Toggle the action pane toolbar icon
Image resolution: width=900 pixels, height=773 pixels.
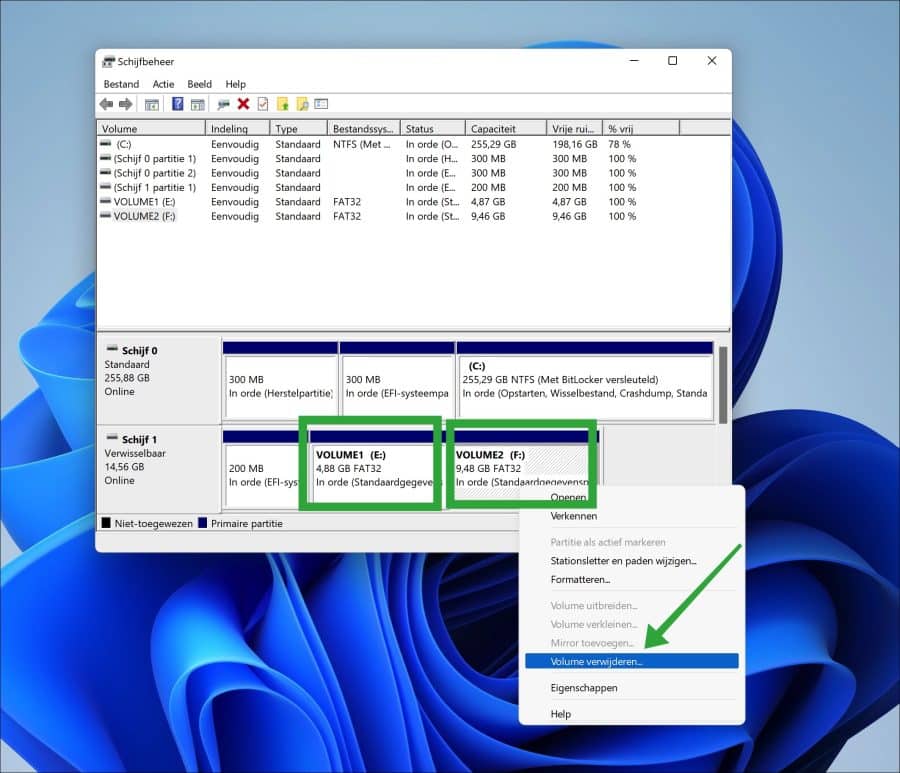coord(197,104)
